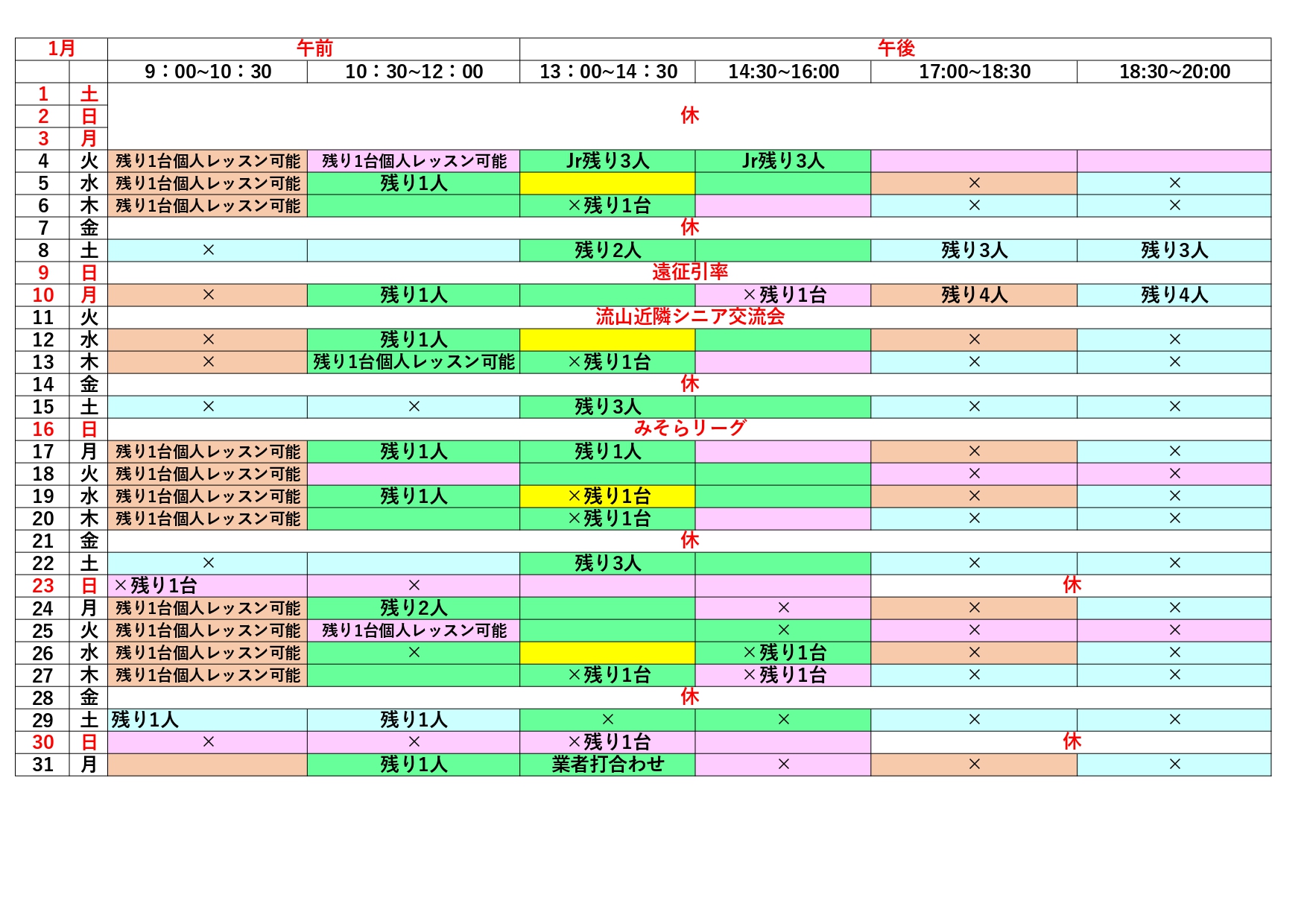Select the red date number '16'
This screenshot has height=924, width=1307.
coord(43,429)
